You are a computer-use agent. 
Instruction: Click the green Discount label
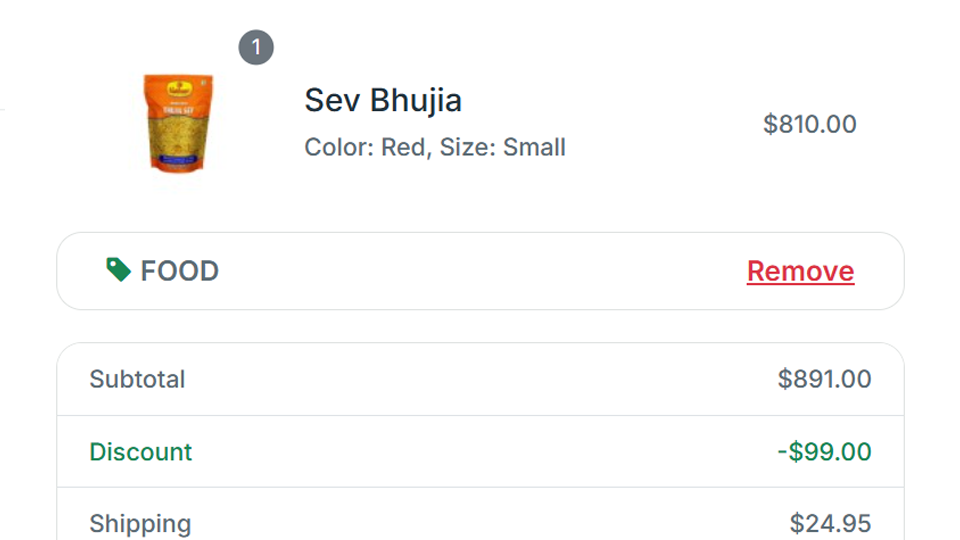pyautogui.click(x=141, y=452)
